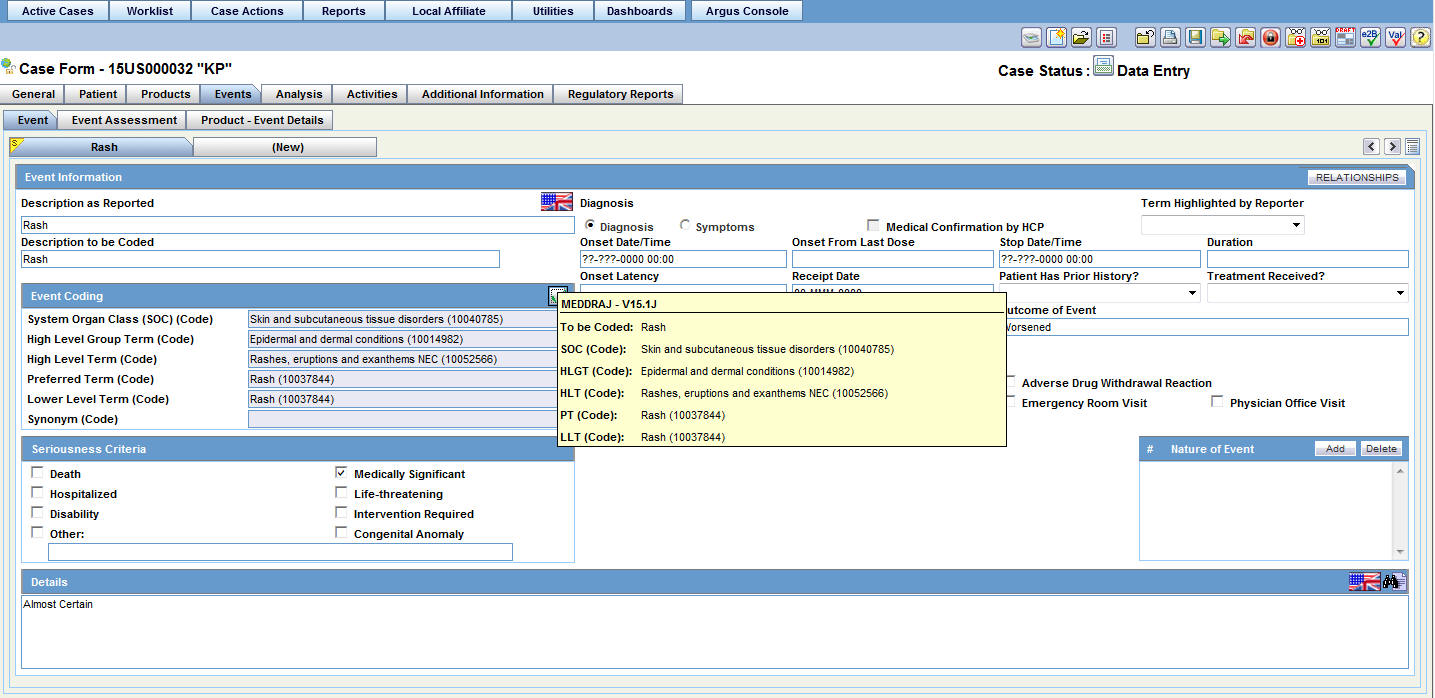Open a case using the open folder icon
The height and width of the screenshot is (698, 1435).
tap(1081, 38)
